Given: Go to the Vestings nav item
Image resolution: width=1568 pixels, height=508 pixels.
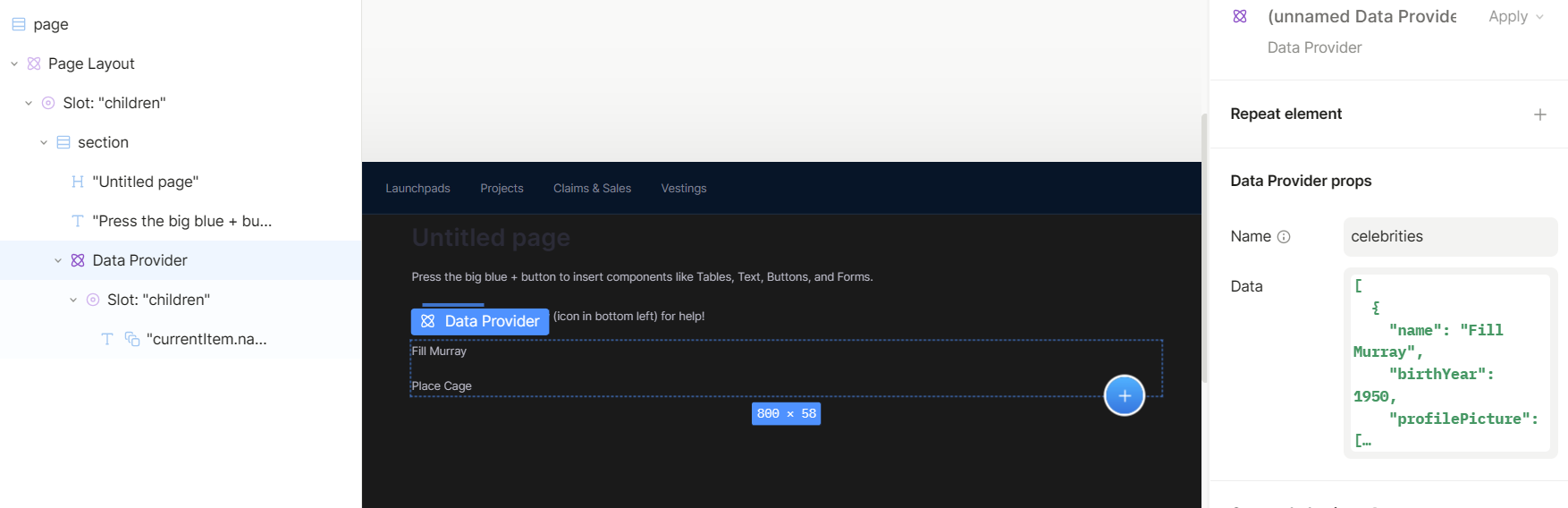Looking at the screenshot, I should (x=683, y=188).
